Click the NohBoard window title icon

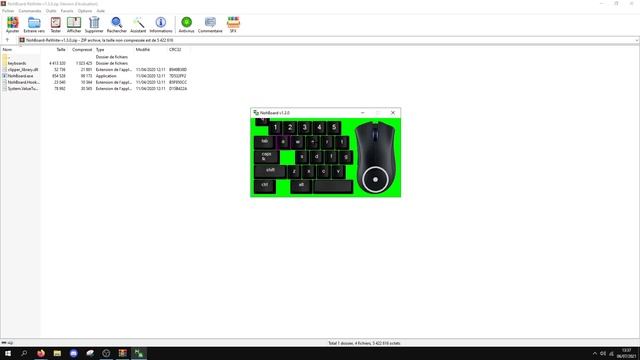click(256, 113)
